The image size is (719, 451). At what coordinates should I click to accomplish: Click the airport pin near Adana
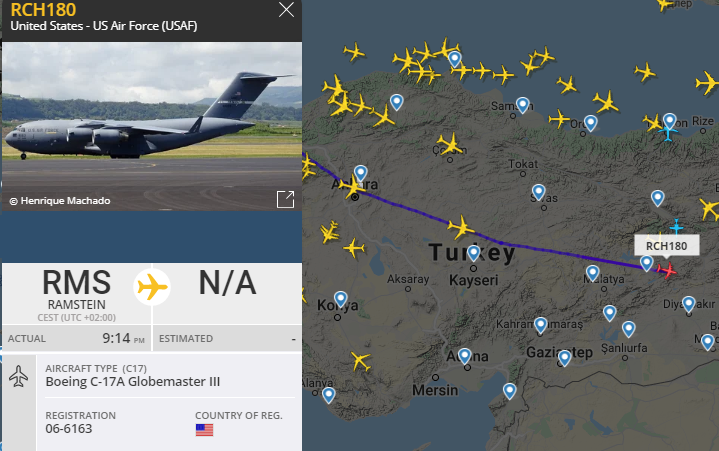(x=465, y=356)
